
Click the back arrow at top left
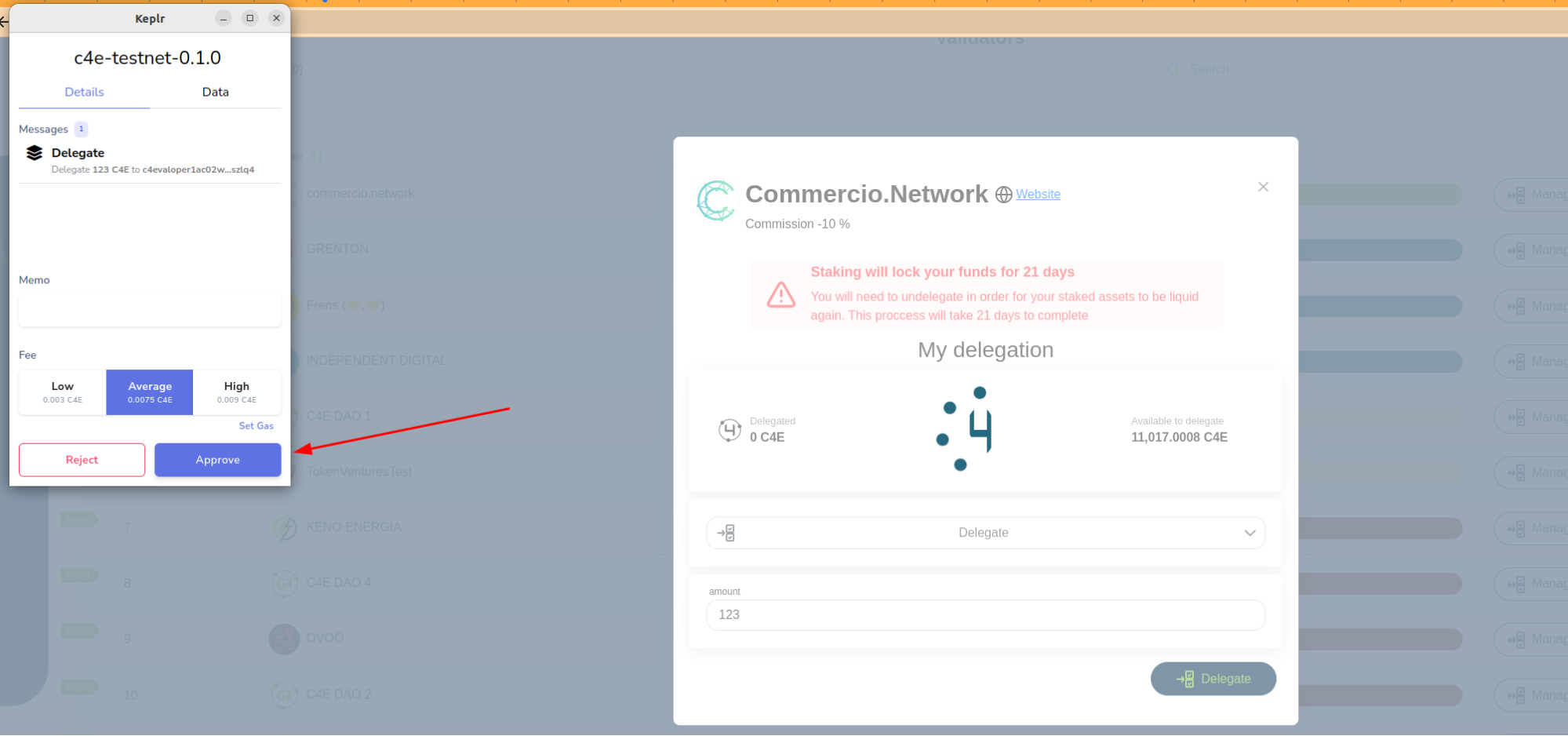pos(4,22)
